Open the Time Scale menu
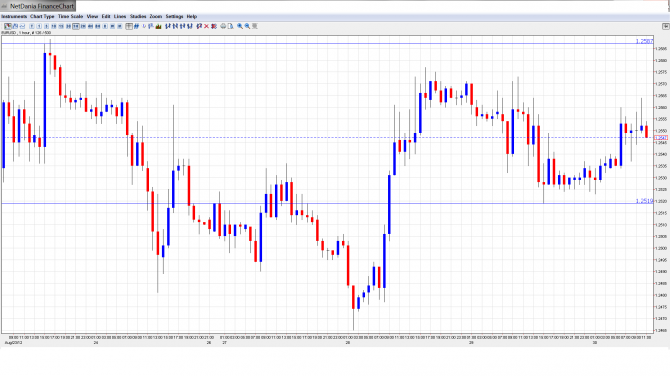This screenshot has width=670, height=376. pyautogui.click(x=71, y=16)
